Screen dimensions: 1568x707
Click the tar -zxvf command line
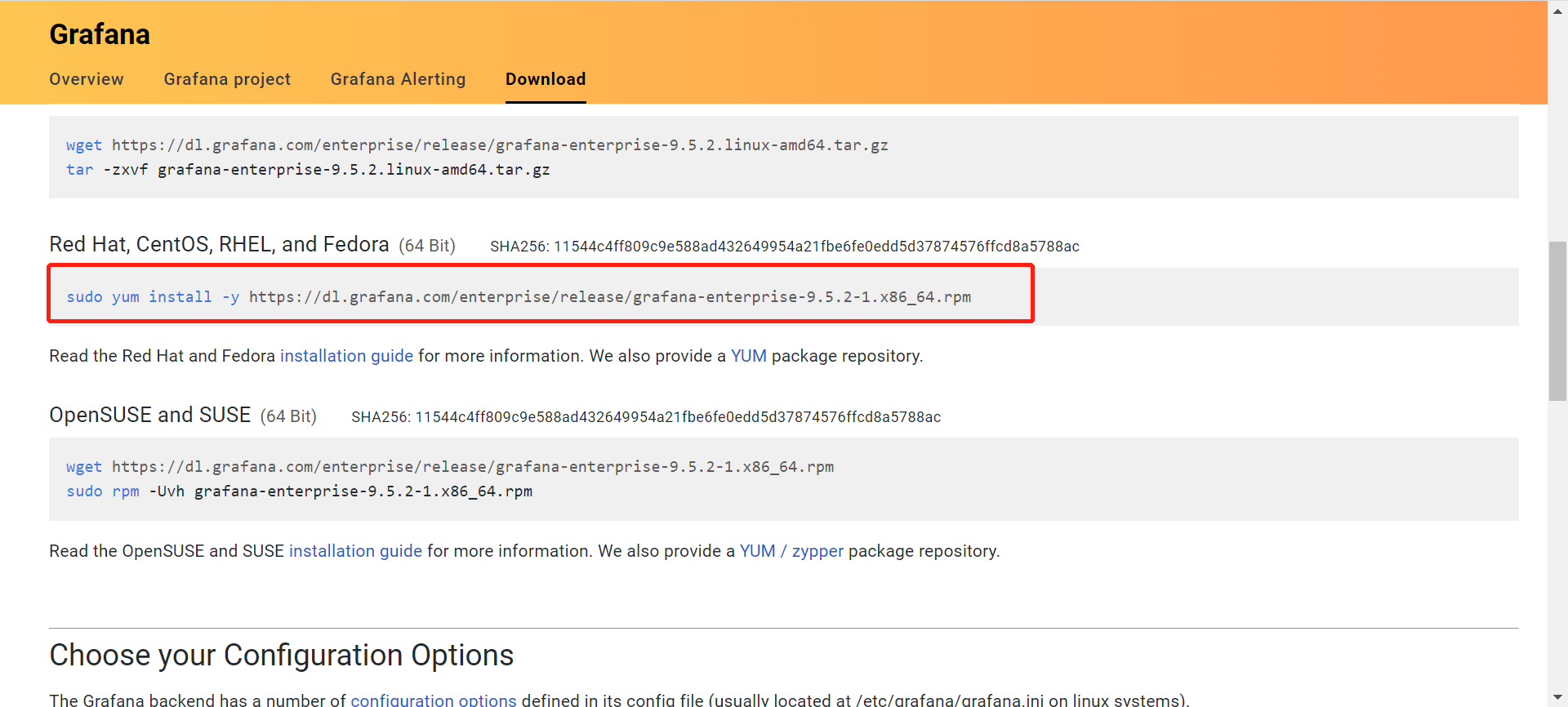308,170
